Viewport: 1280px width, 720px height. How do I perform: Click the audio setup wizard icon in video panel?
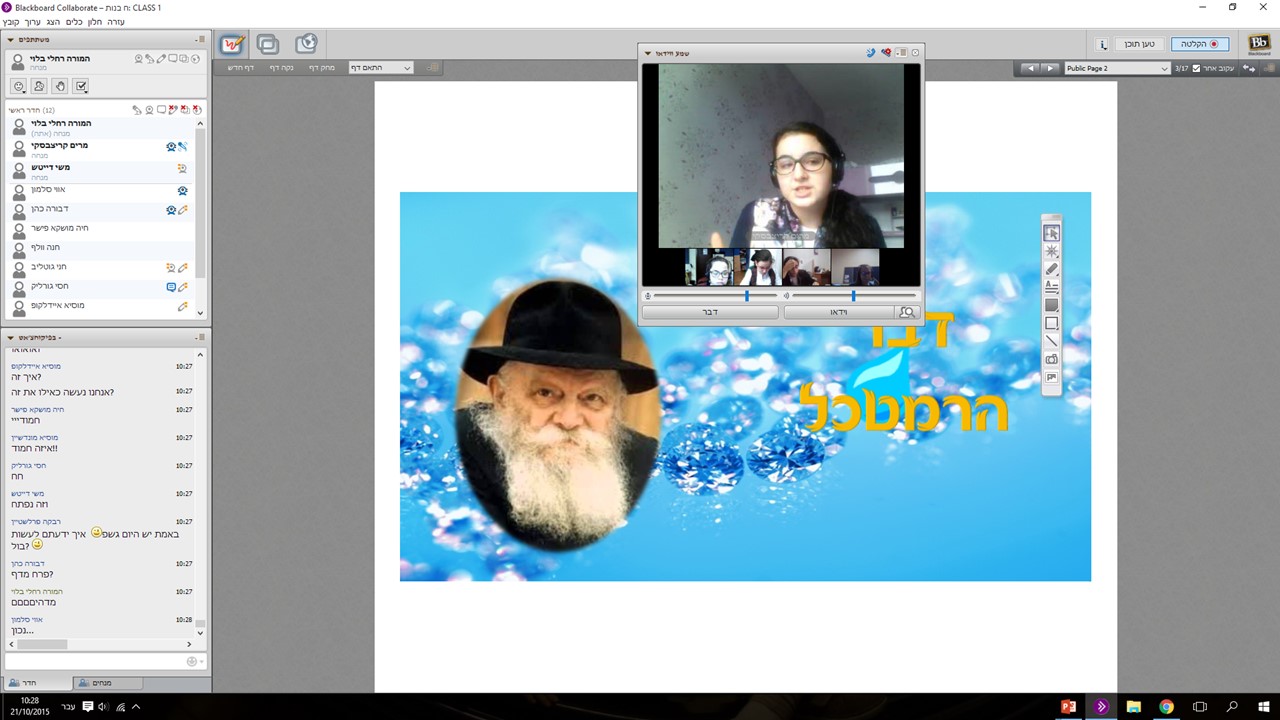[886, 52]
